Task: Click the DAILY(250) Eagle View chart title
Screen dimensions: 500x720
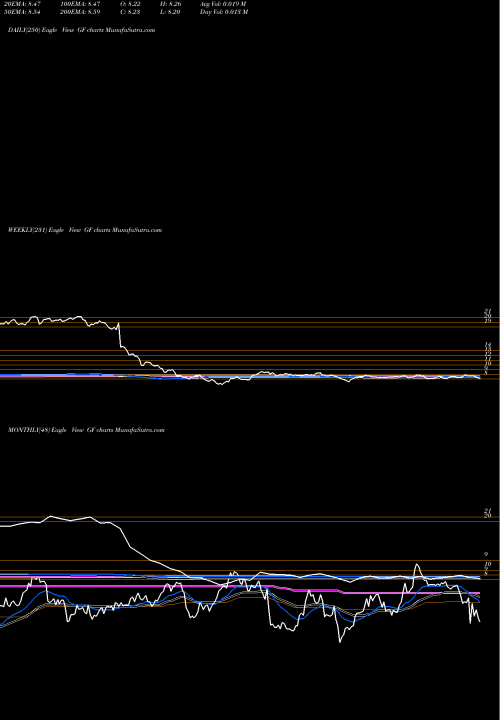Action: (x=82, y=30)
